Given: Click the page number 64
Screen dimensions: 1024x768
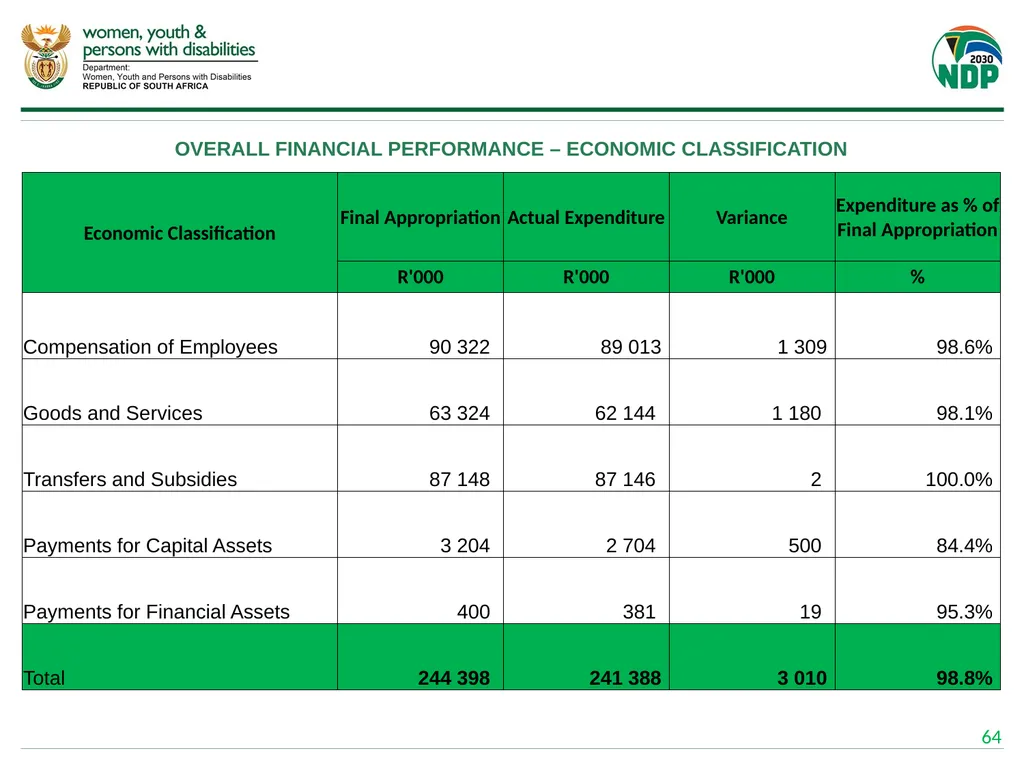Looking at the screenshot, I should point(991,737).
